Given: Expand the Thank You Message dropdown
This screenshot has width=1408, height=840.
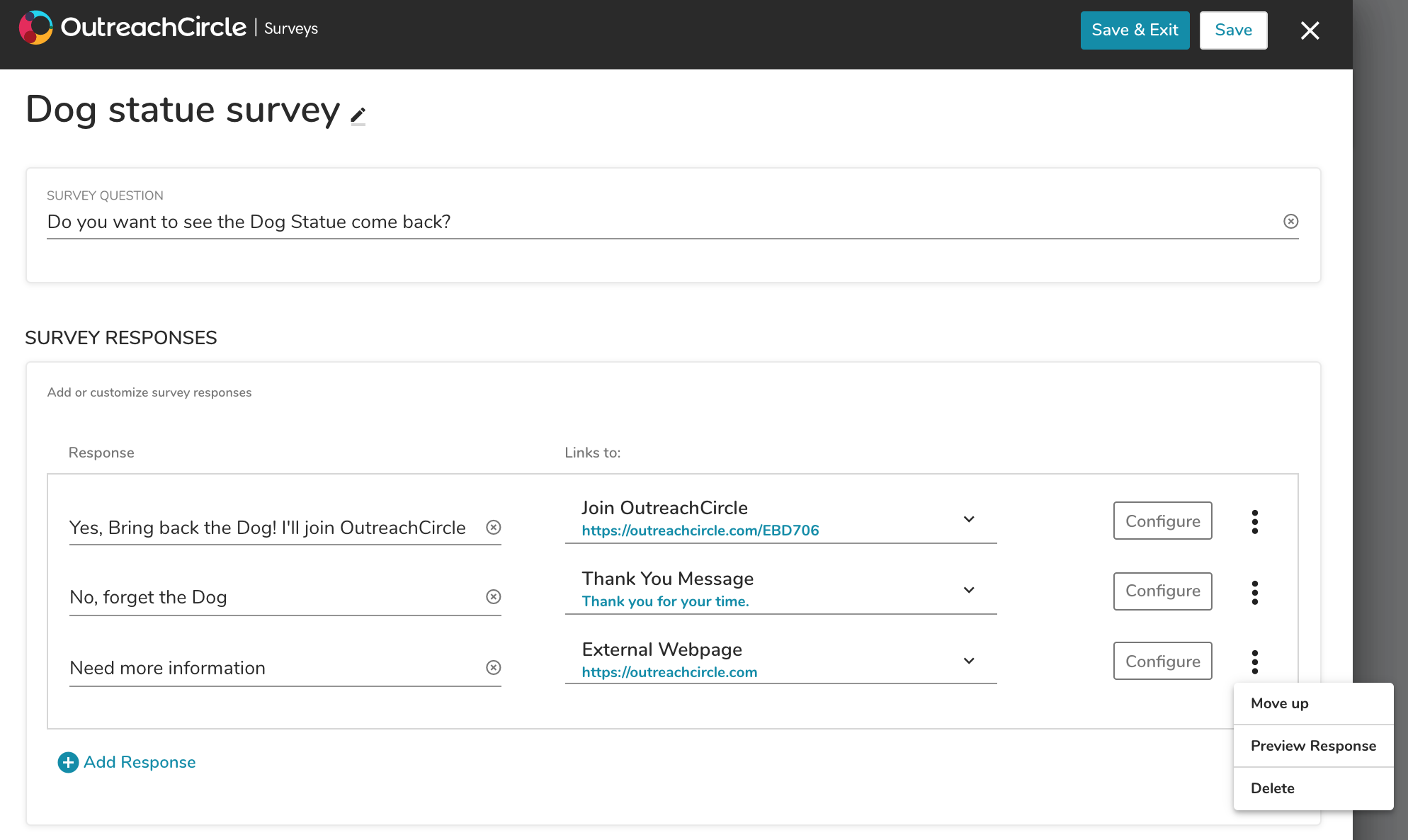Looking at the screenshot, I should (969, 590).
